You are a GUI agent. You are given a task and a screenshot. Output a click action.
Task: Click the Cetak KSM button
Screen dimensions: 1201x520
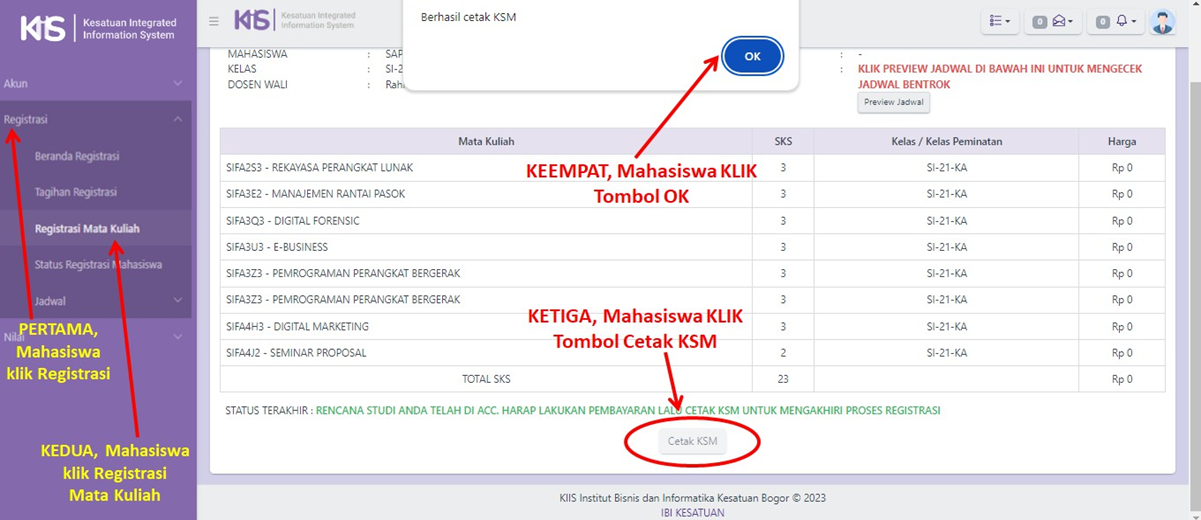pyautogui.click(x=692, y=441)
